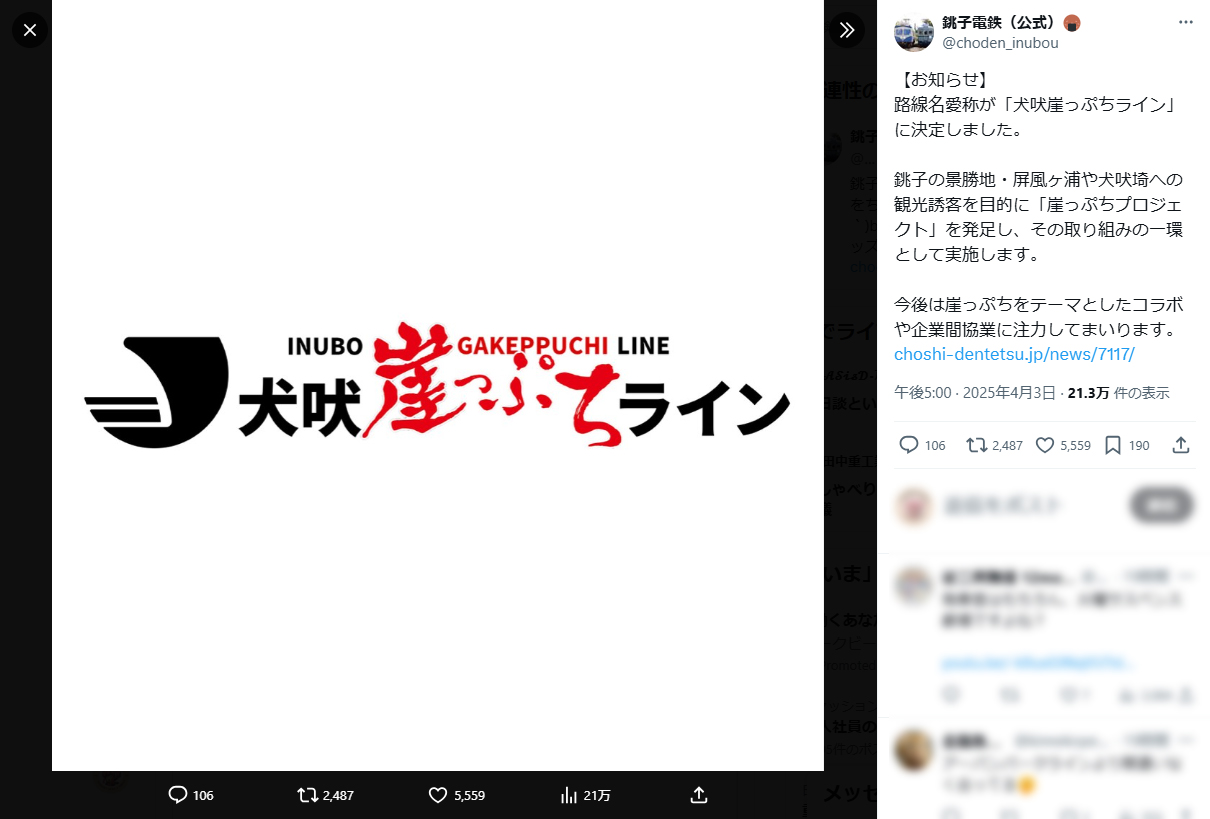Close the image viewer with the X button
Screen dimensions: 1210x819
[30, 30]
